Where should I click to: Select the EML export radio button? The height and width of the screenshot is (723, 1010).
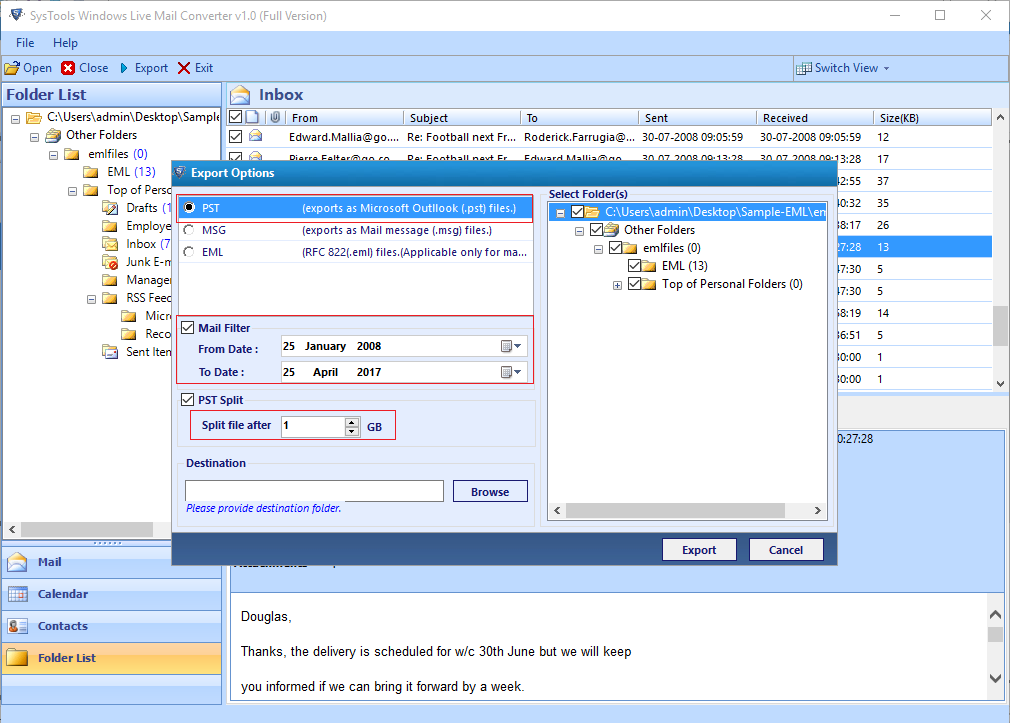(x=189, y=252)
